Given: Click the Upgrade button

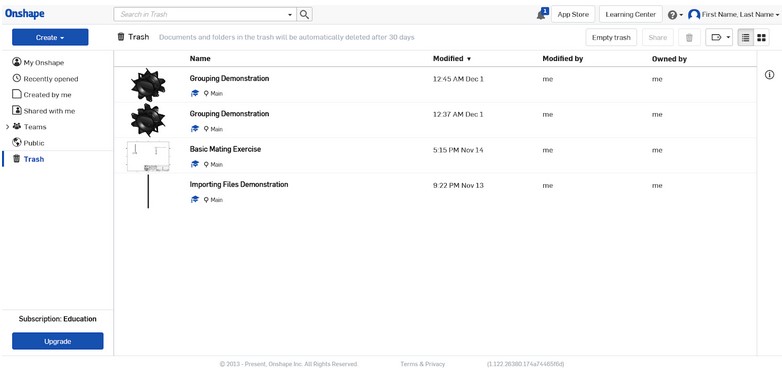Looking at the screenshot, I should [x=58, y=341].
